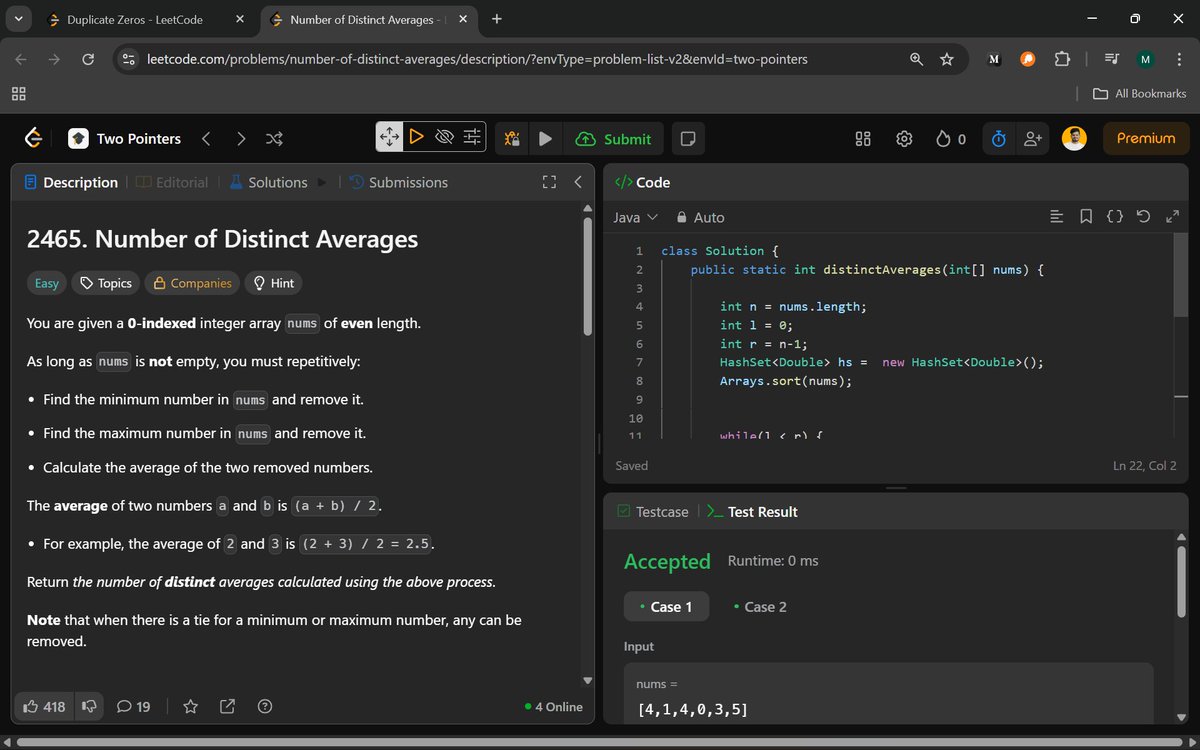Select Case 2 result
This screenshot has width=1200, height=750.
[759, 606]
